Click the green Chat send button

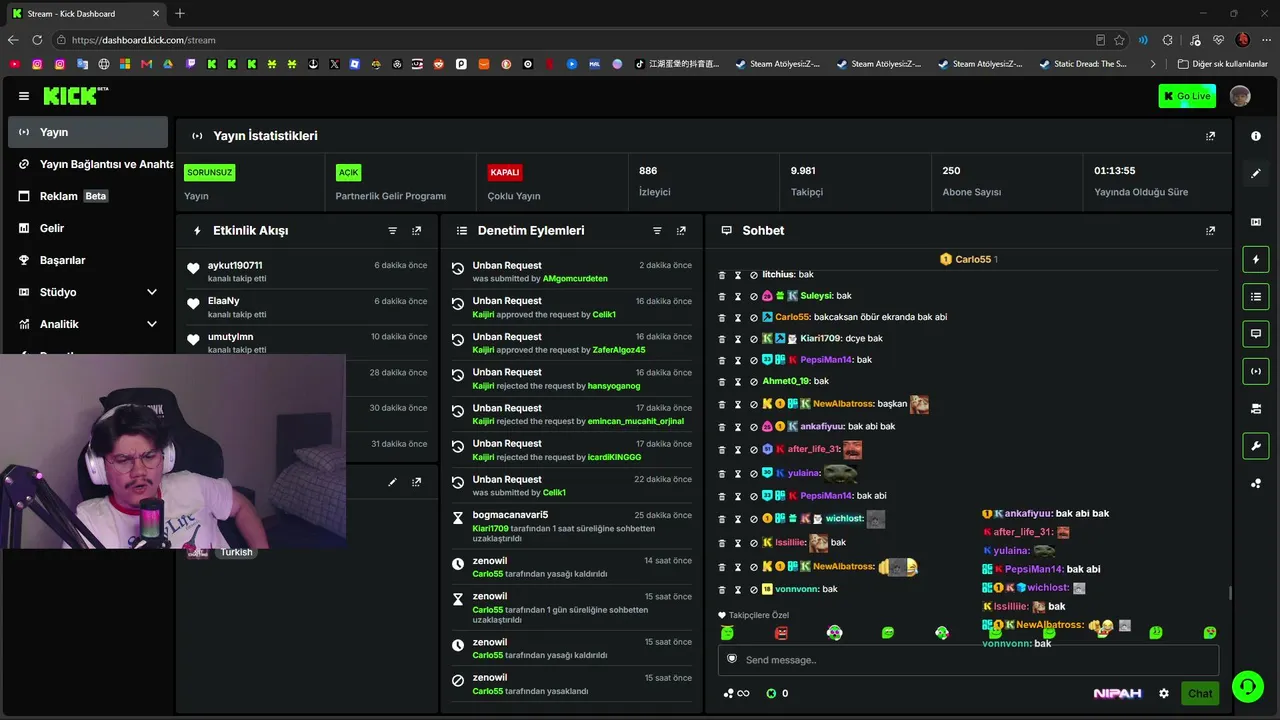pos(1200,693)
